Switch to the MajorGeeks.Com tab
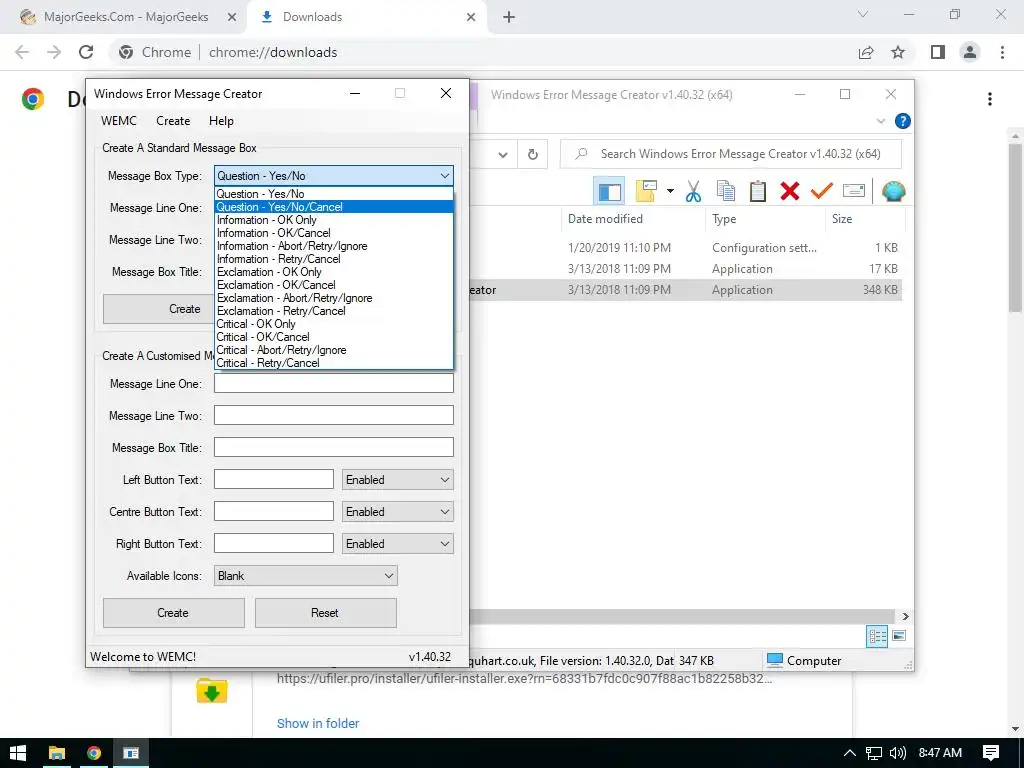1024x768 pixels. coord(126,17)
